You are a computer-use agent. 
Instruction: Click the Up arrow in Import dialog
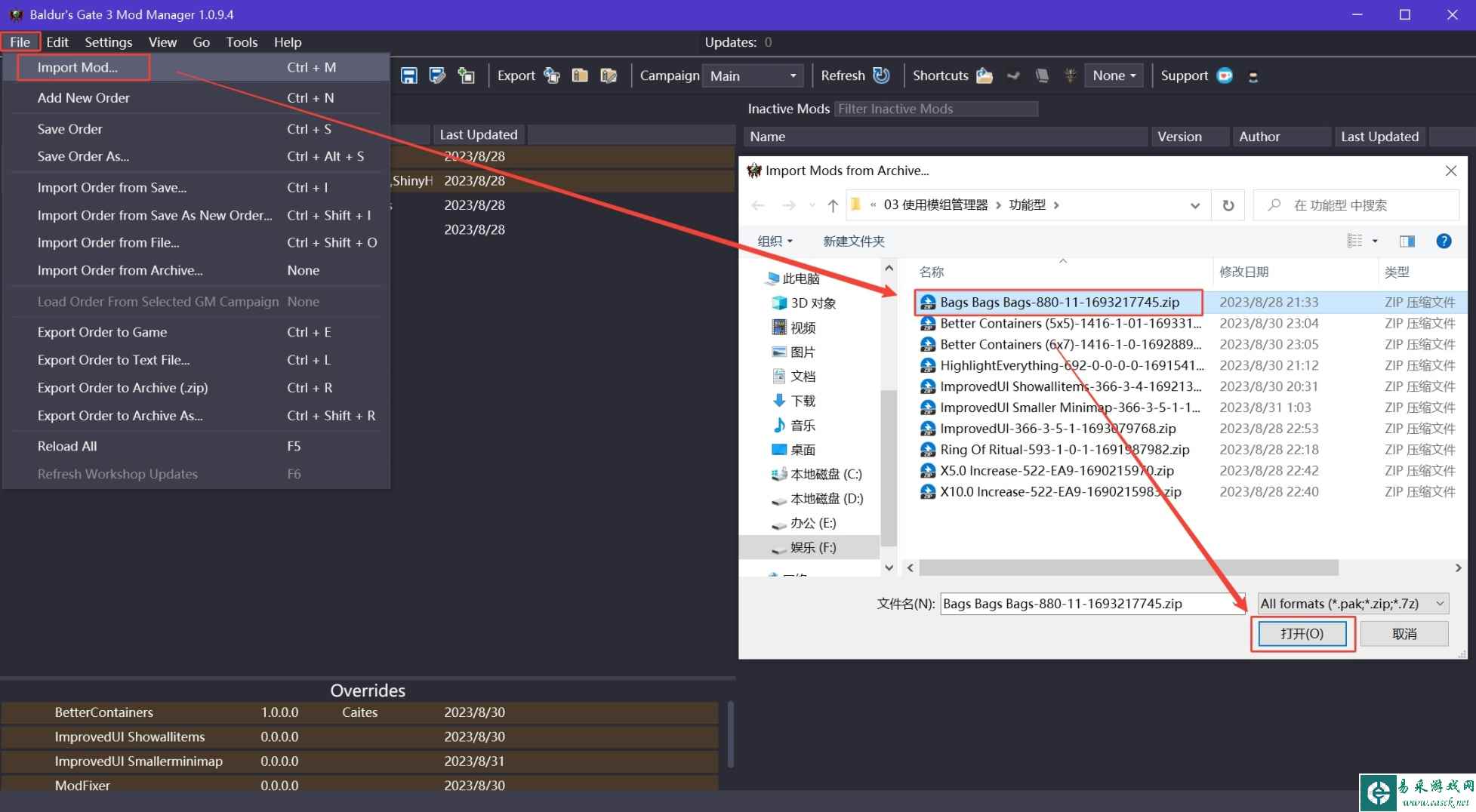(833, 205)
